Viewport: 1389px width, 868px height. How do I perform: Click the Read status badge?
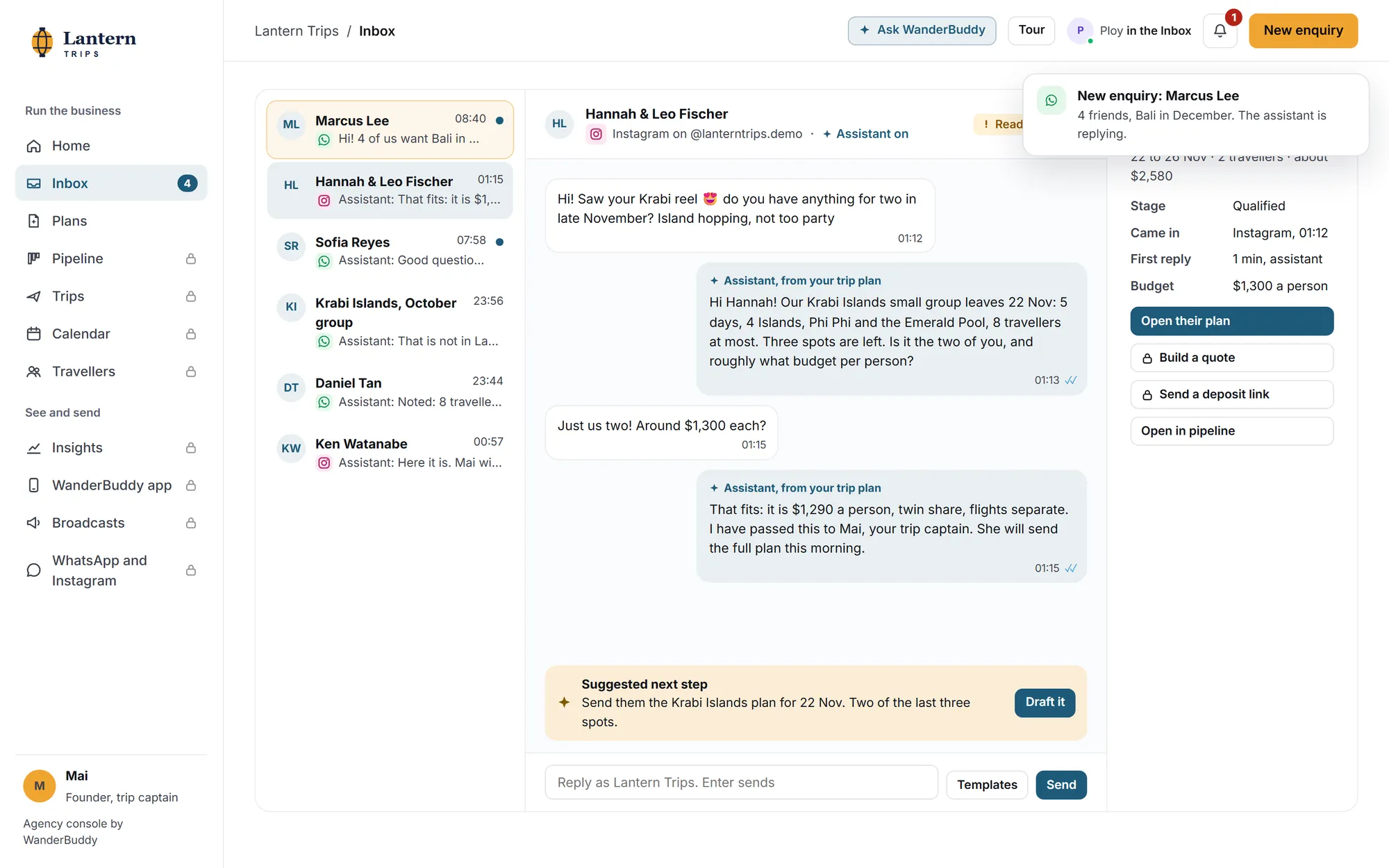click(1000, 124)
